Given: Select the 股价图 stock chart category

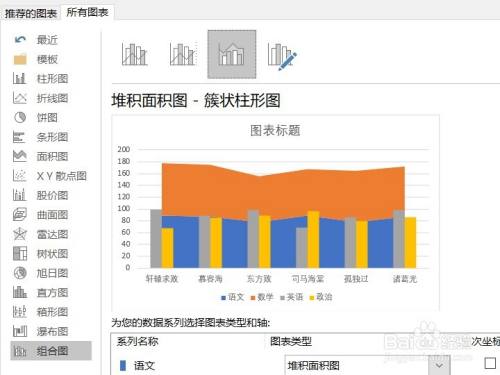Looking at the screenshot, I should (41, 195).
